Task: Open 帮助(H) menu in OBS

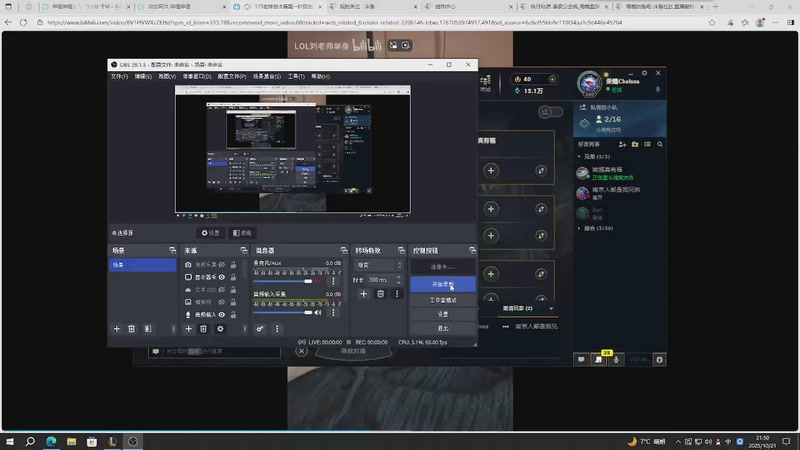Action: click(320, 77)
